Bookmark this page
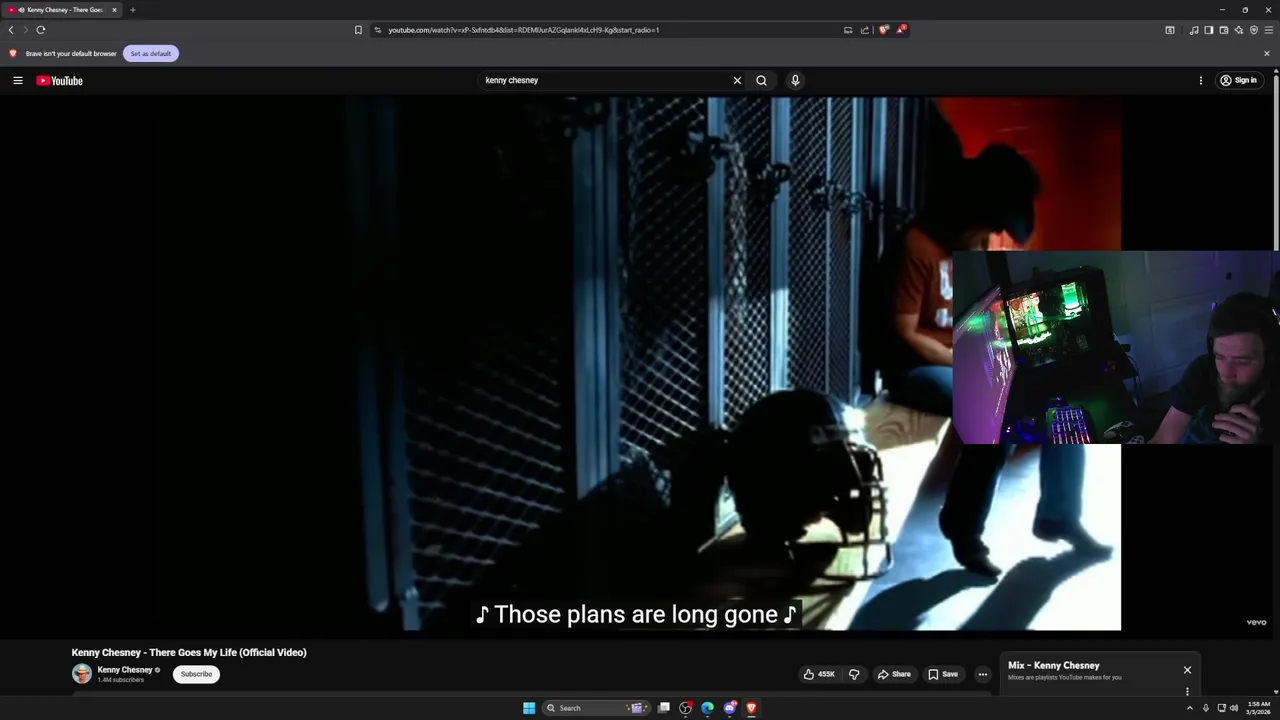 pyautogui.click(x=358, y=30)
